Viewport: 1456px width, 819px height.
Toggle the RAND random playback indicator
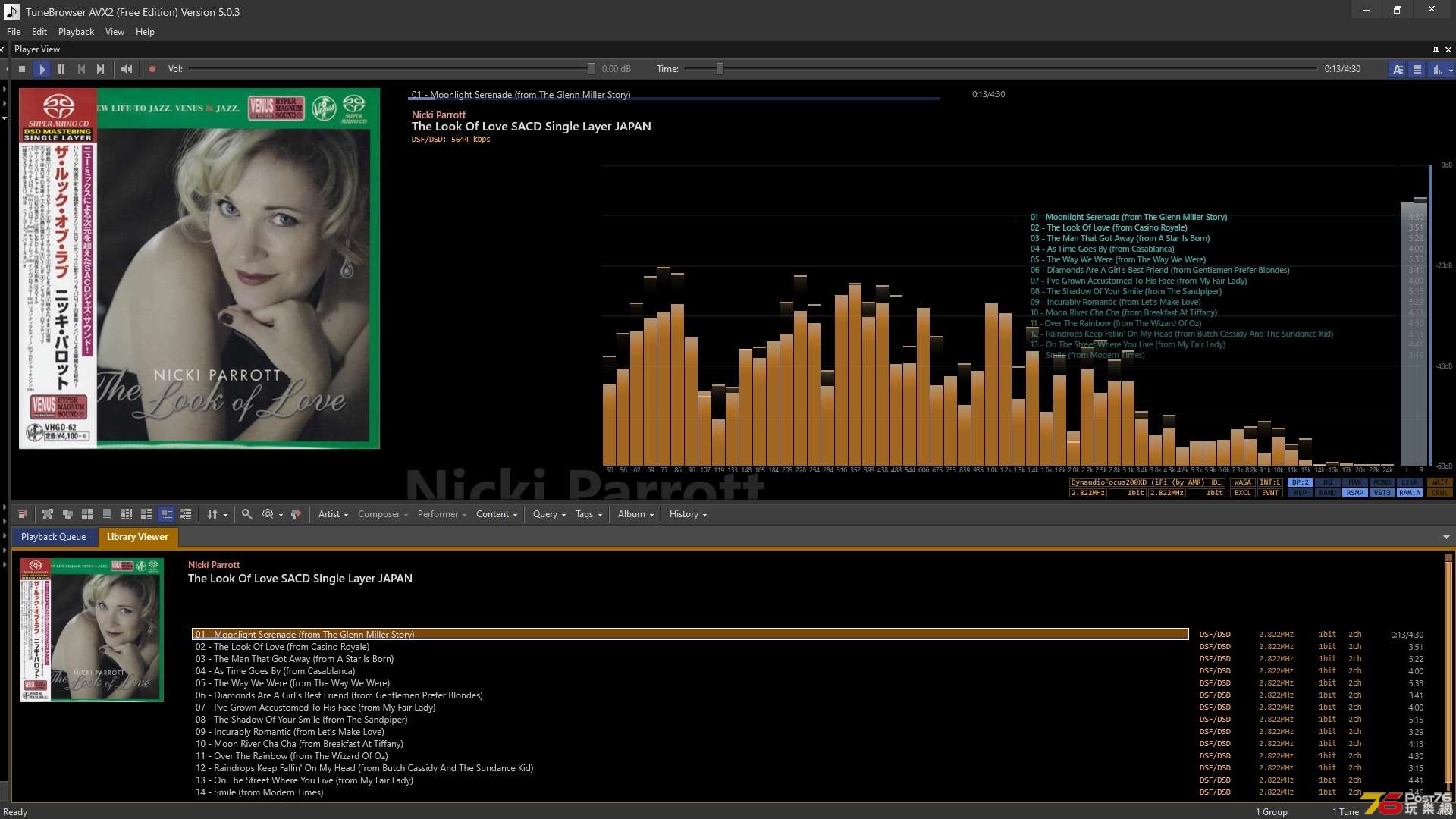click(1328, 493)
